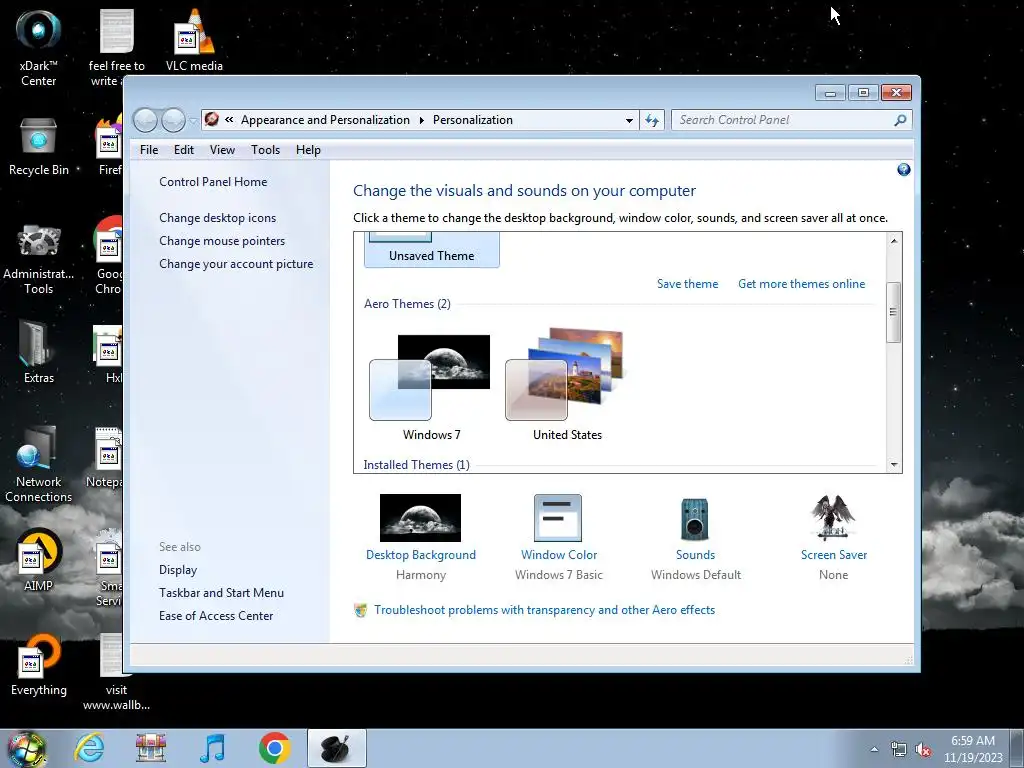Go to Control Panel Home
This screenshot has width=1024, height=768.
pos(213,182)
